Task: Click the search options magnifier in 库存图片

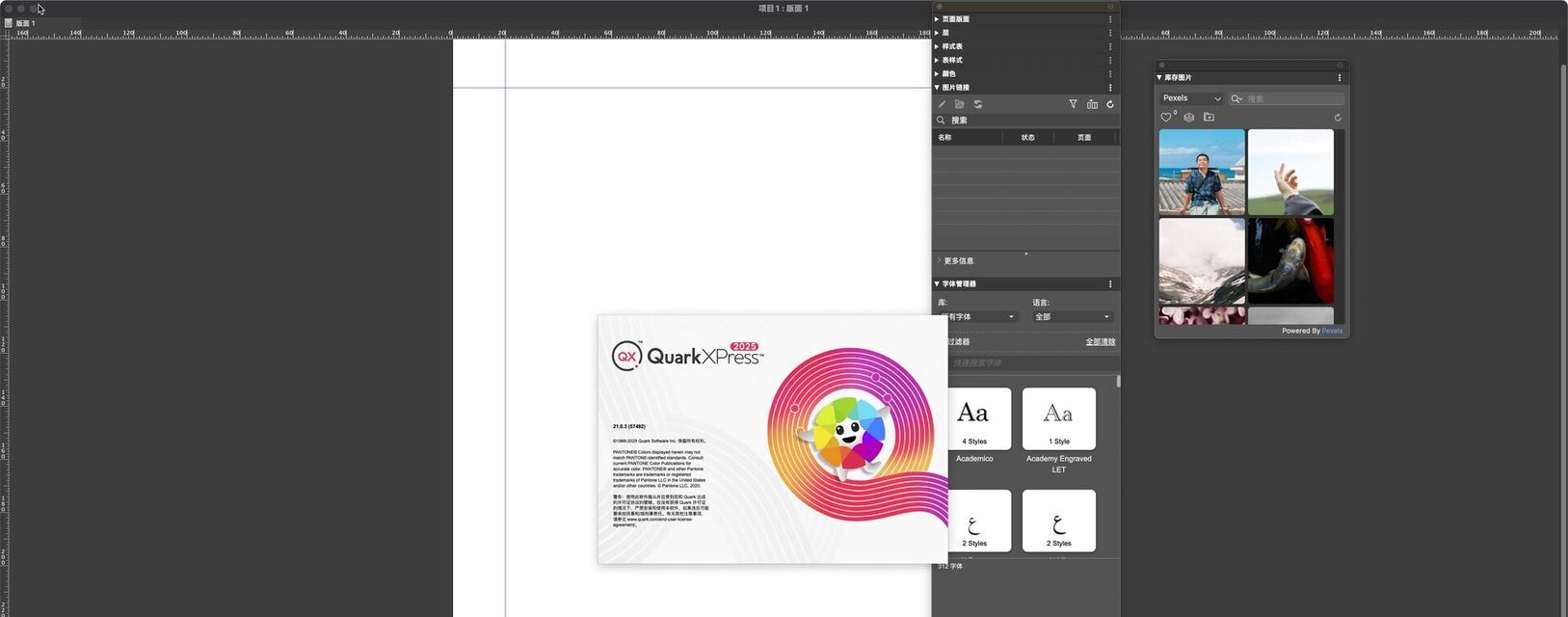Action: (1236, 98)
